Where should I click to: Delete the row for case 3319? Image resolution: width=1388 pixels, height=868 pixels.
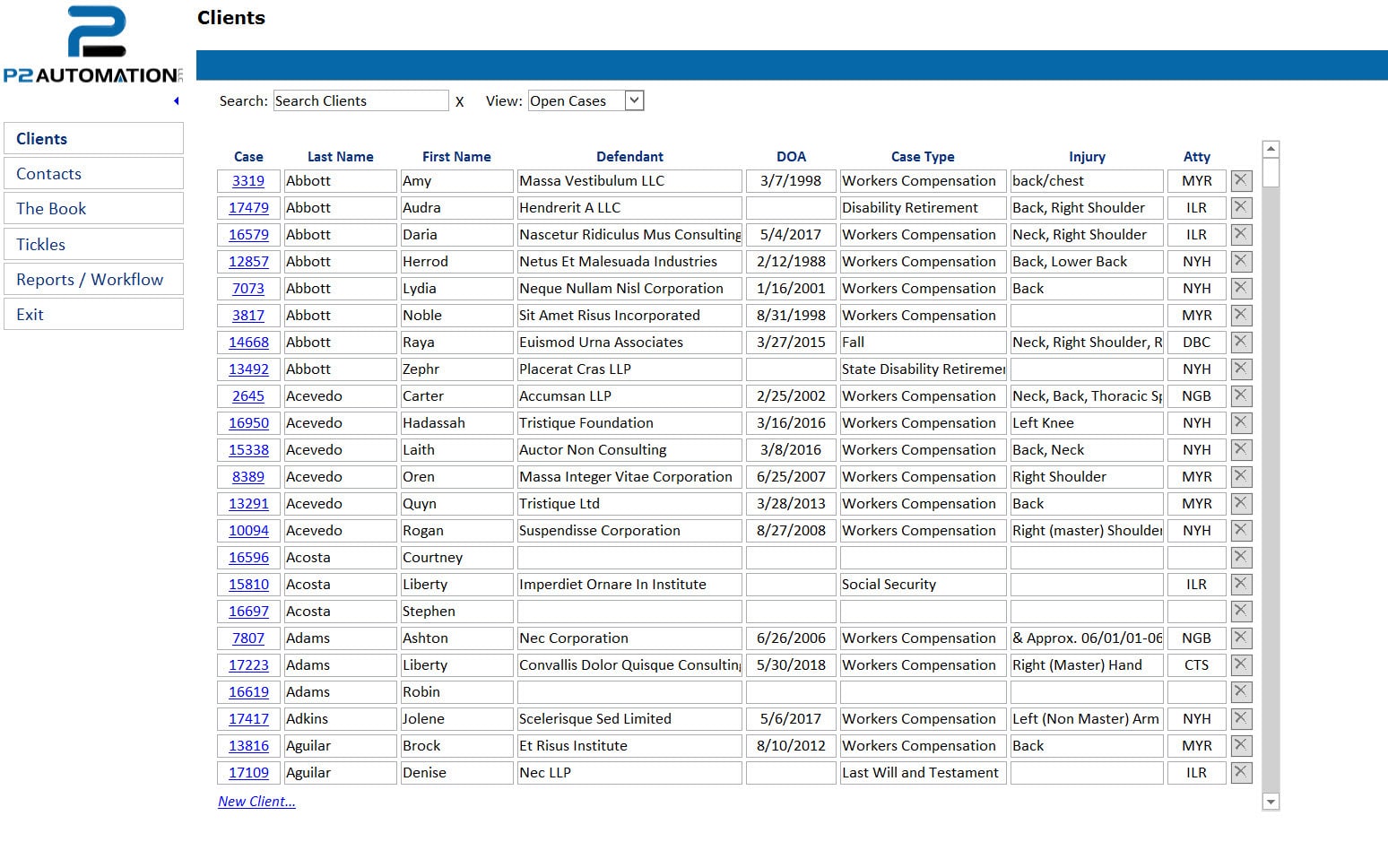1241,180
